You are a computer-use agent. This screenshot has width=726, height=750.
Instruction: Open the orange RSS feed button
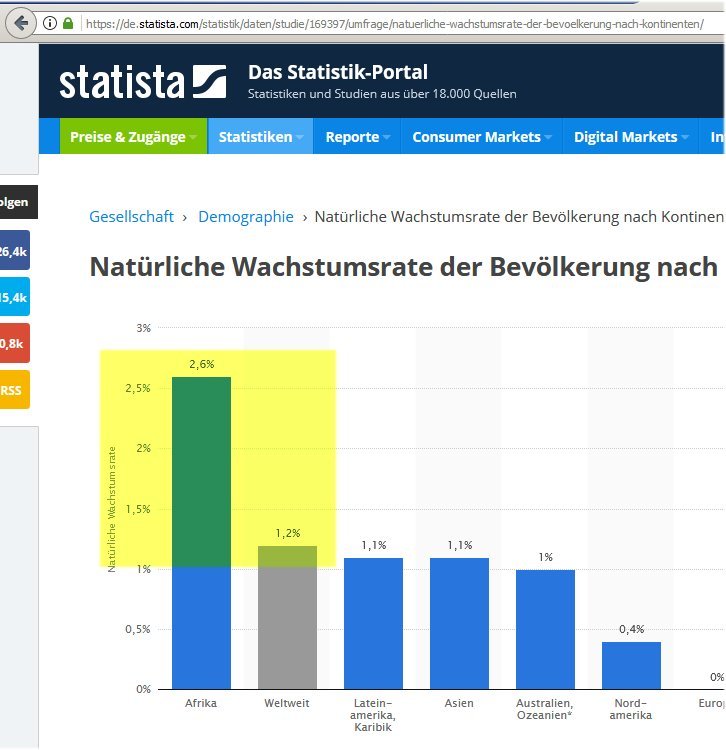coord(14,389)
